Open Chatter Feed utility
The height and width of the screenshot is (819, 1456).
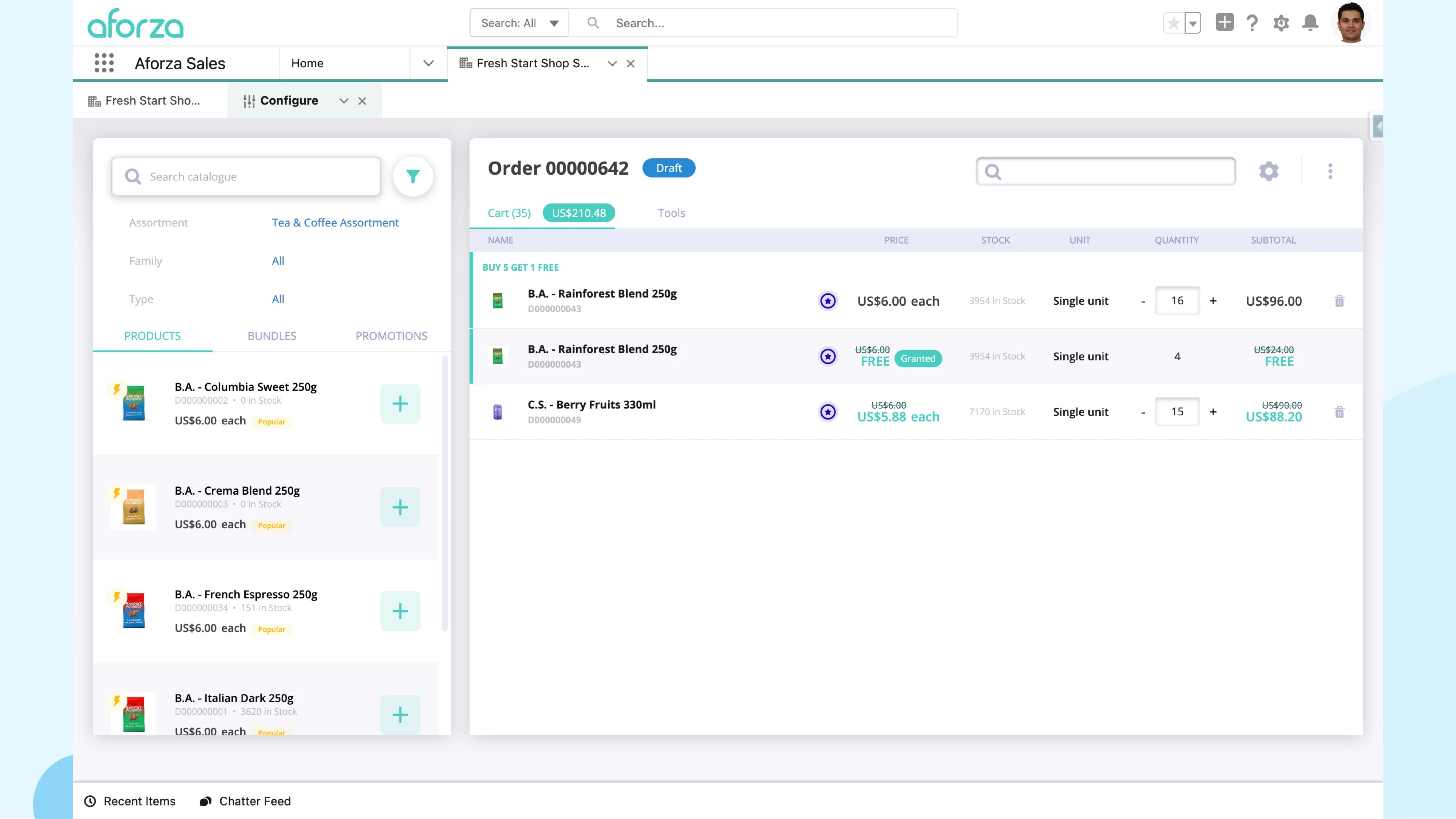245,801
